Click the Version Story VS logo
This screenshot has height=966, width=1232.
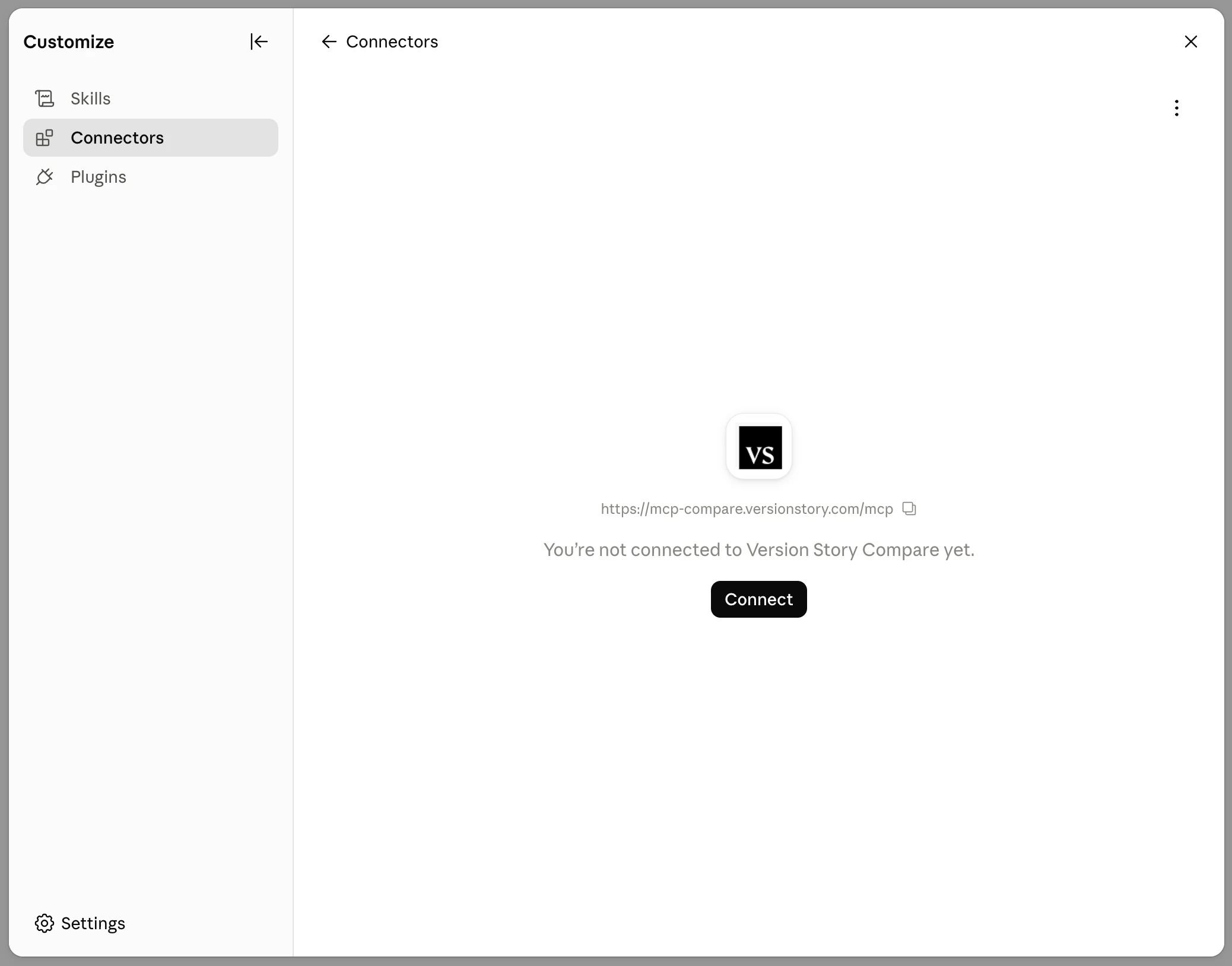759,447
